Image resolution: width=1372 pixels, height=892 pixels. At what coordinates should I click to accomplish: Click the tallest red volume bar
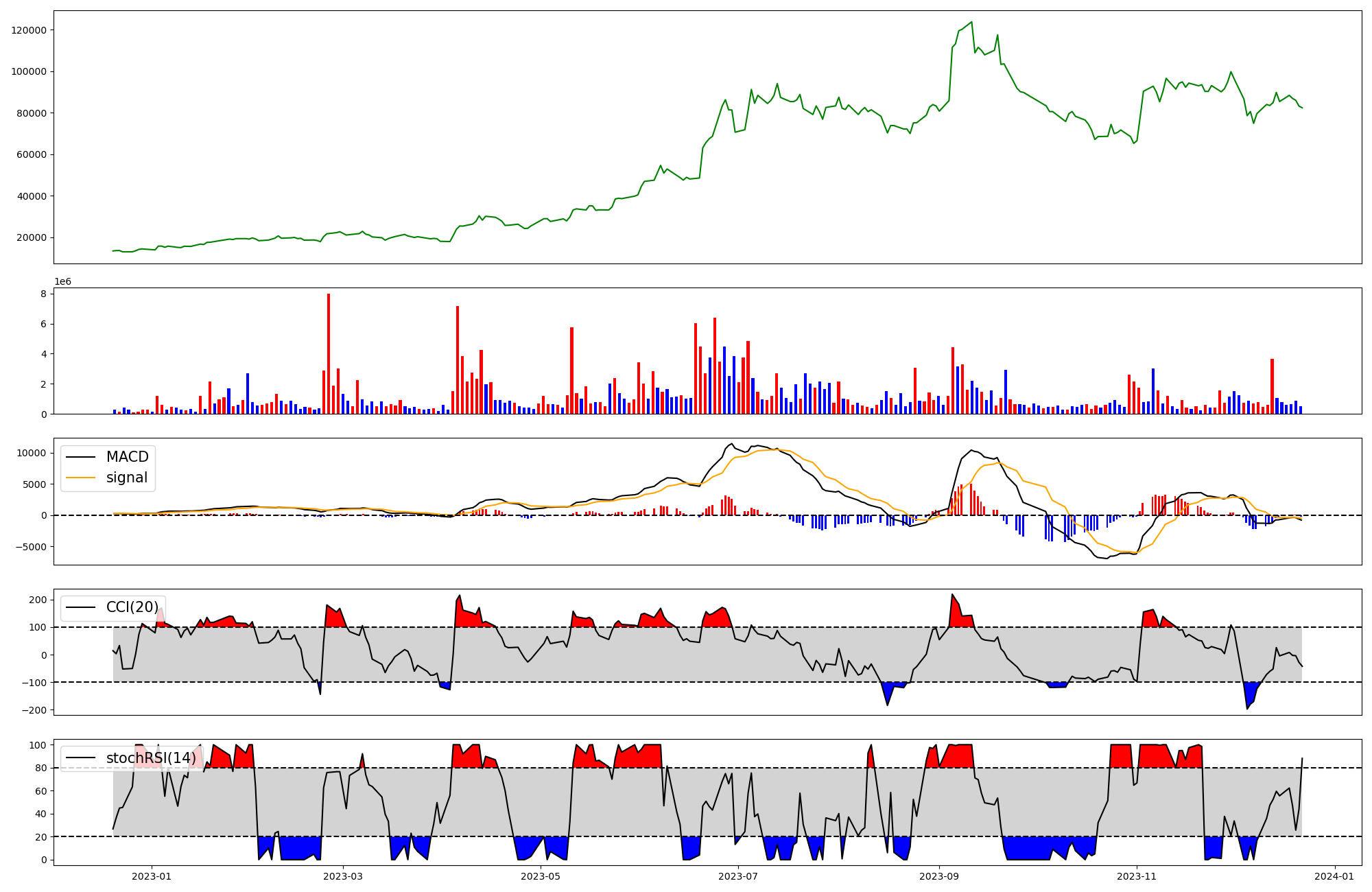tap(329, 353)
